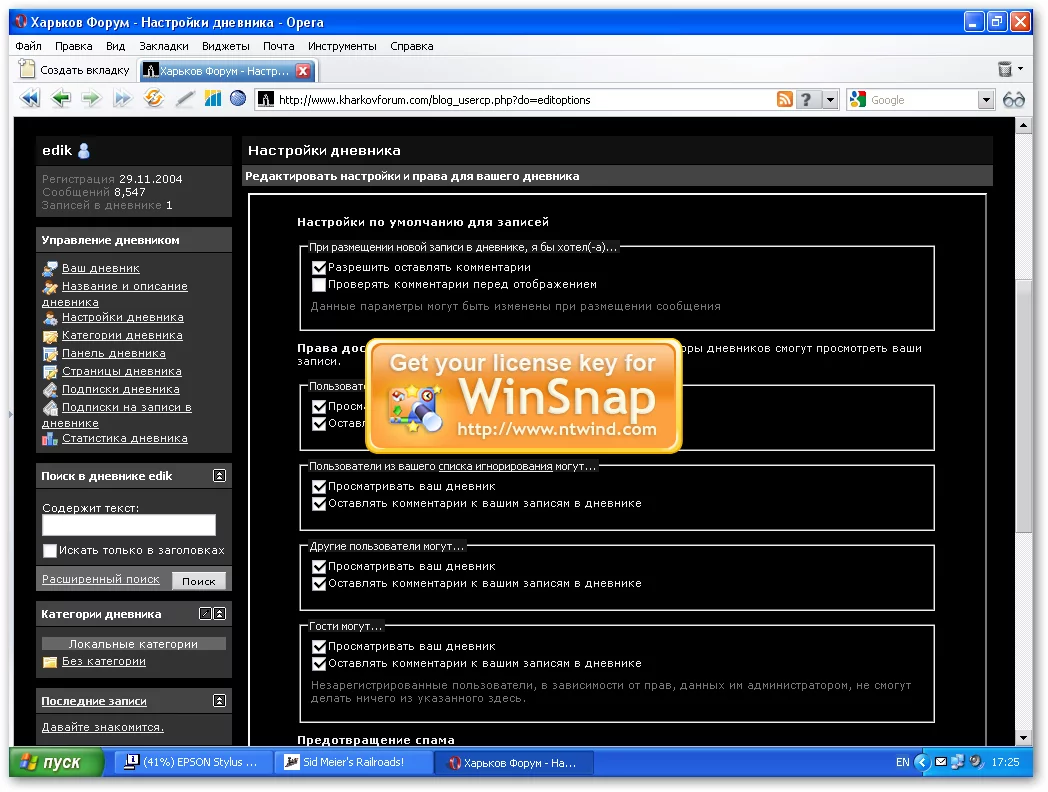Click the question mark security icon
1048x792 pixels.
coord(807,100)
